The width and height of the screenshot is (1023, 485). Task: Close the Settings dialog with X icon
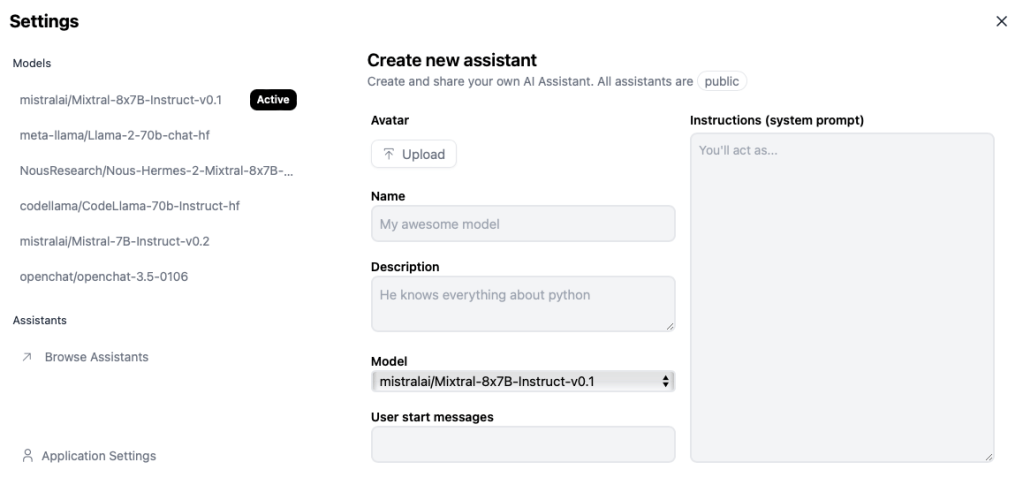point(1001,22)
